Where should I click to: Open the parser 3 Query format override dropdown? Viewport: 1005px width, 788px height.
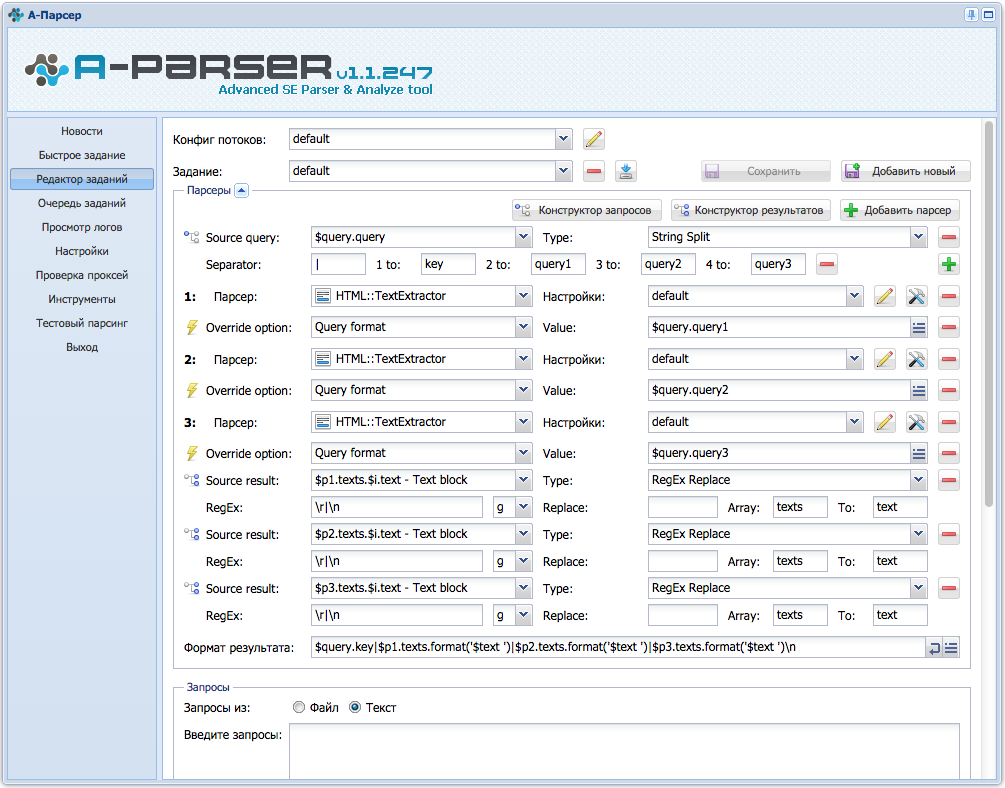tap(524, 453)
